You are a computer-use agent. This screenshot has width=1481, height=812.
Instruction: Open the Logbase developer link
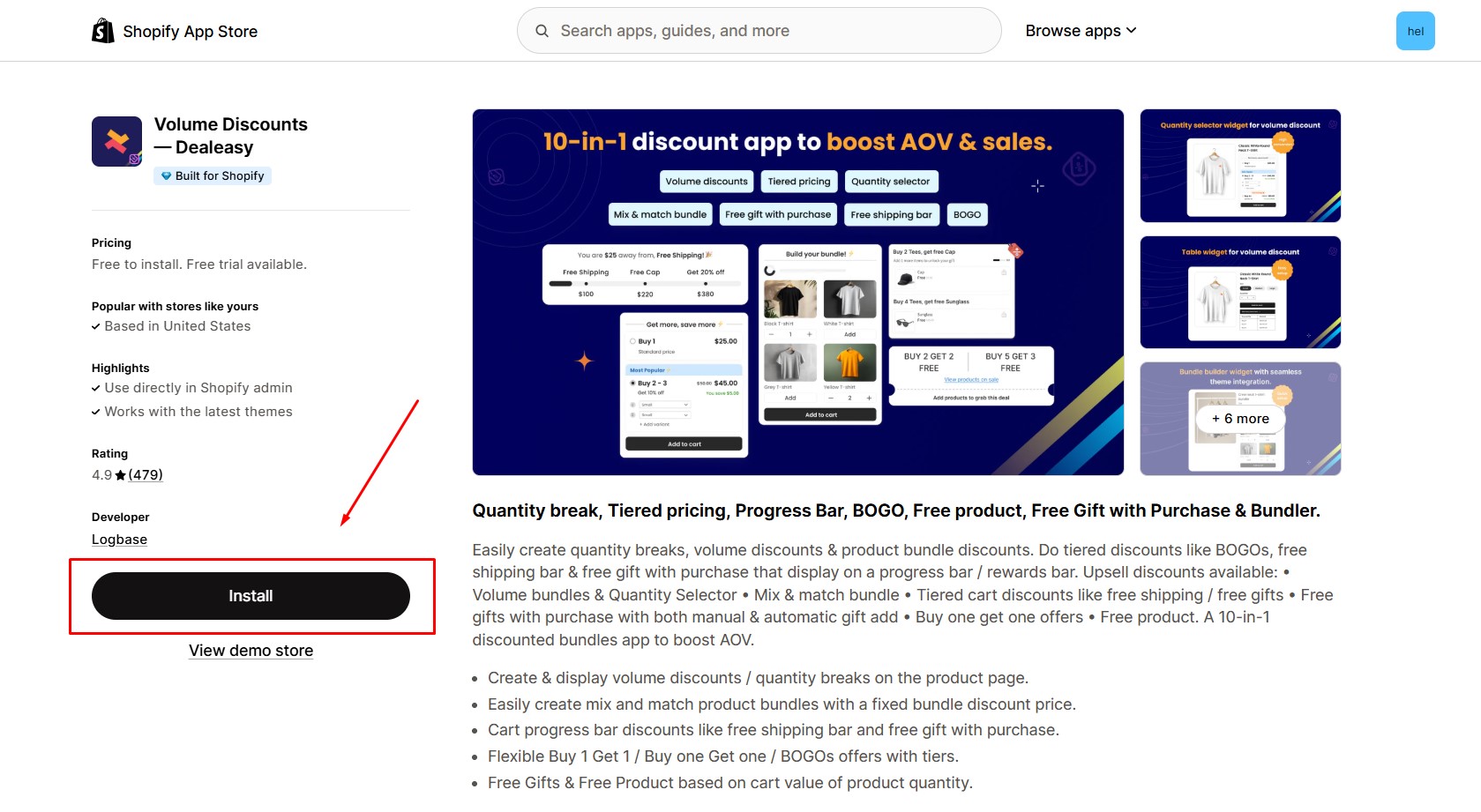point(119,540)
